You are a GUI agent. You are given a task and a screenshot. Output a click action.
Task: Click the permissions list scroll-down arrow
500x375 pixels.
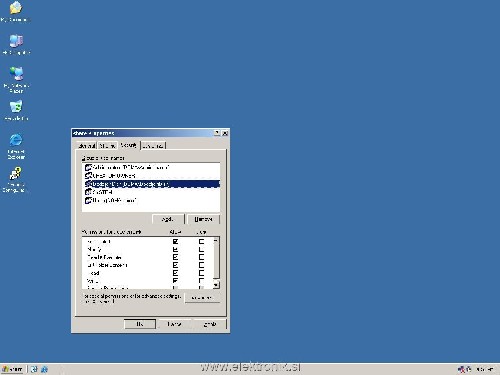click(x=216, y=285)
